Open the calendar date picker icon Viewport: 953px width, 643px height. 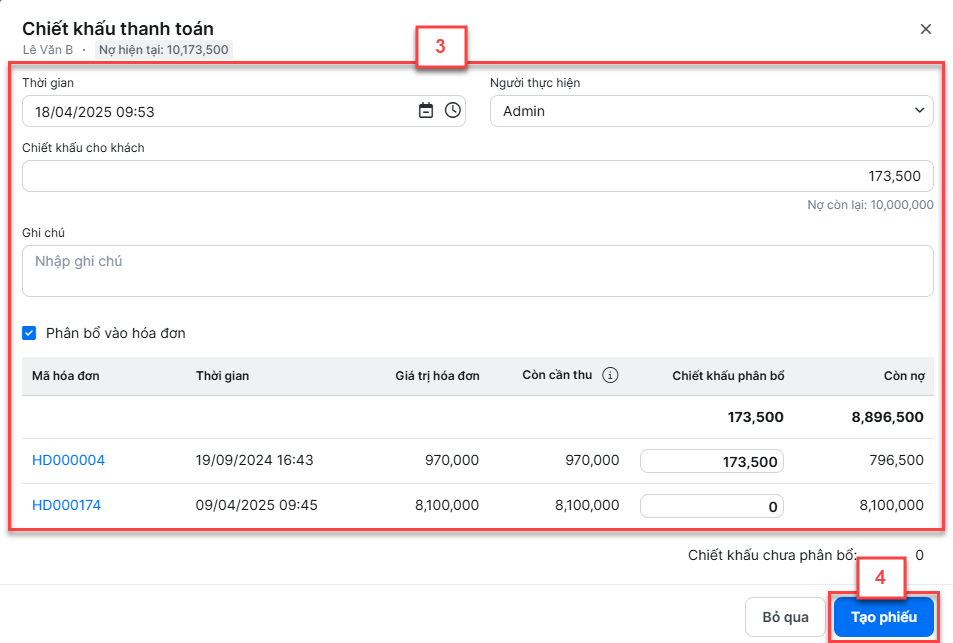[426, 111]
